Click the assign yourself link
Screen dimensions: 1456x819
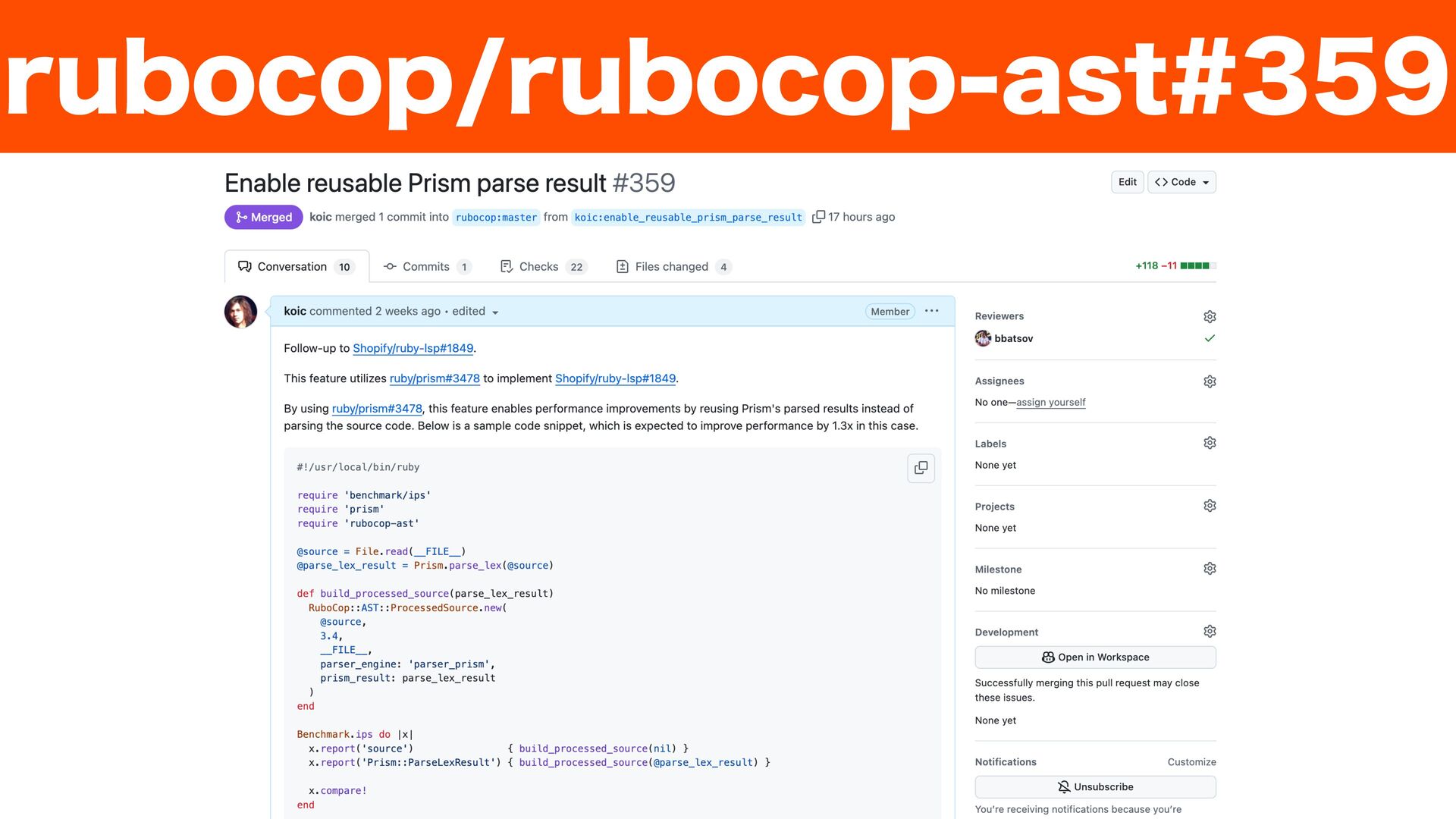click(x=1050, y=403)
